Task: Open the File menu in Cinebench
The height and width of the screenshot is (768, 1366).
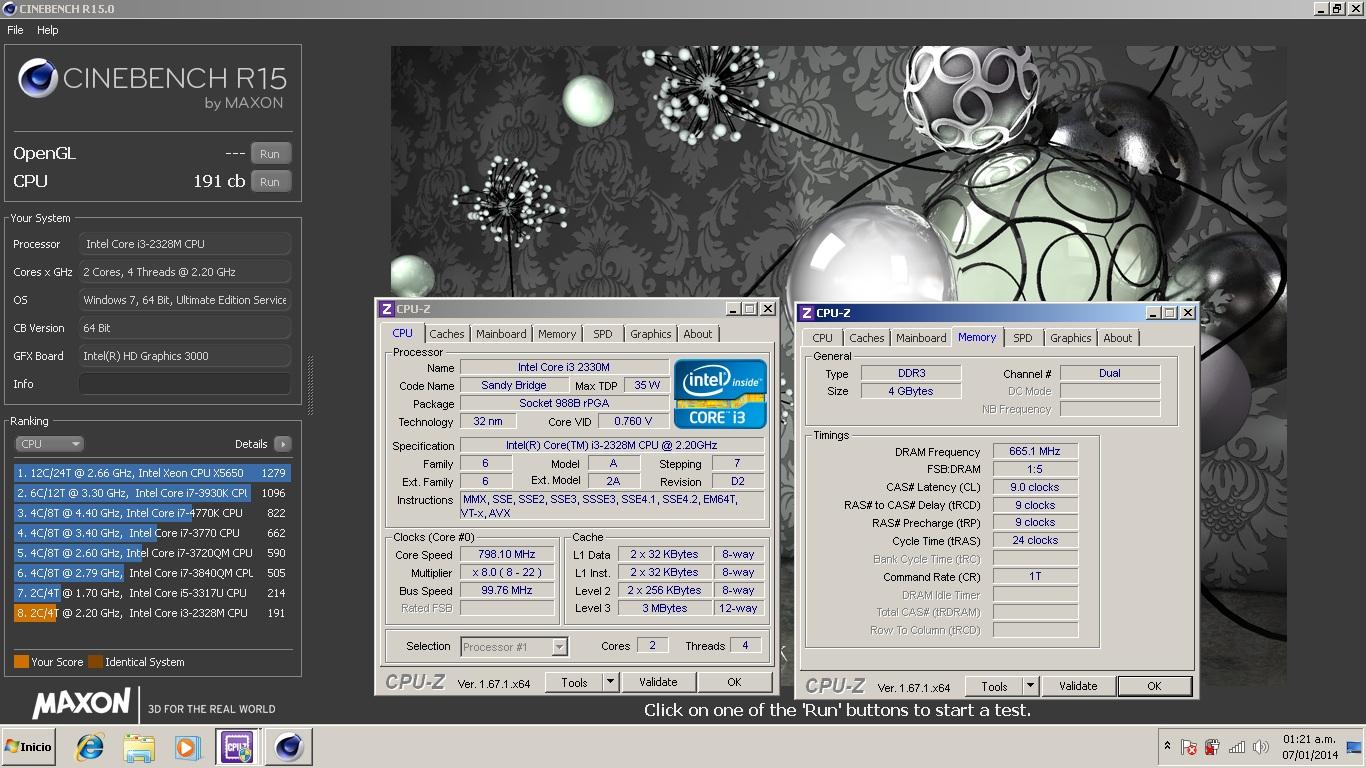Action: pyautogui.click(x=15, y=30)
